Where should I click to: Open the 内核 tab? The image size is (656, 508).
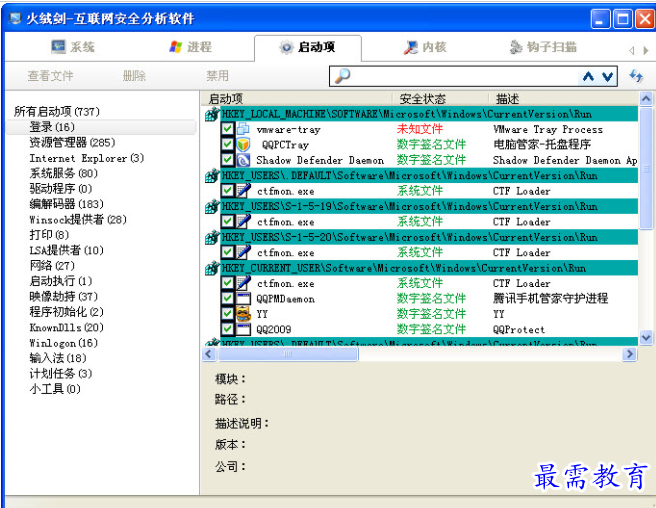click(x=425, y=47)
